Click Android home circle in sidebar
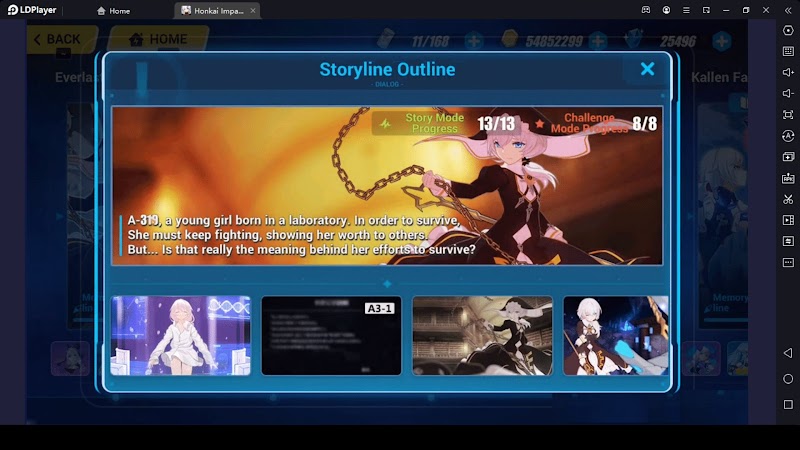The width and height of the screenshot is (800, 450). [x=788, y=379]
